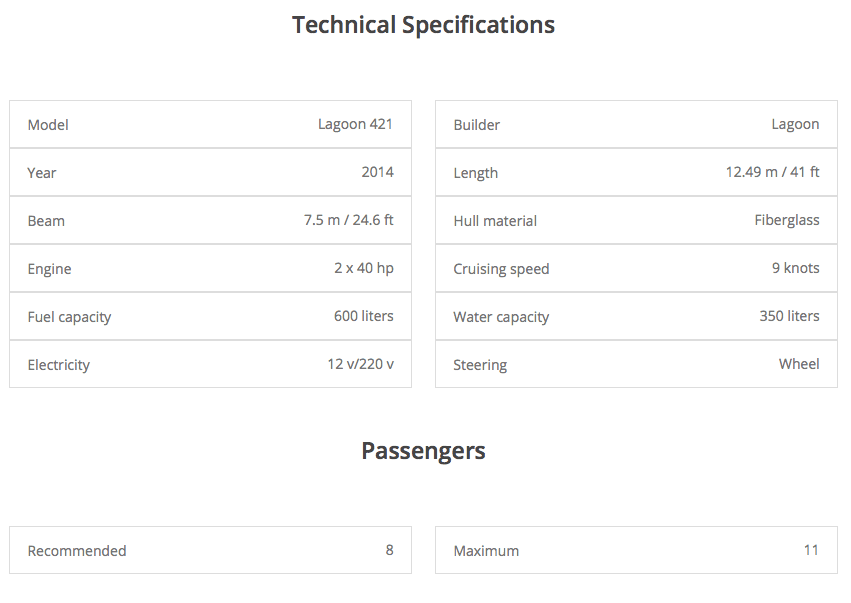Select the Fuel capacity label
The width and height of the screenshot is (851, 603).
(x=69, y=317)
